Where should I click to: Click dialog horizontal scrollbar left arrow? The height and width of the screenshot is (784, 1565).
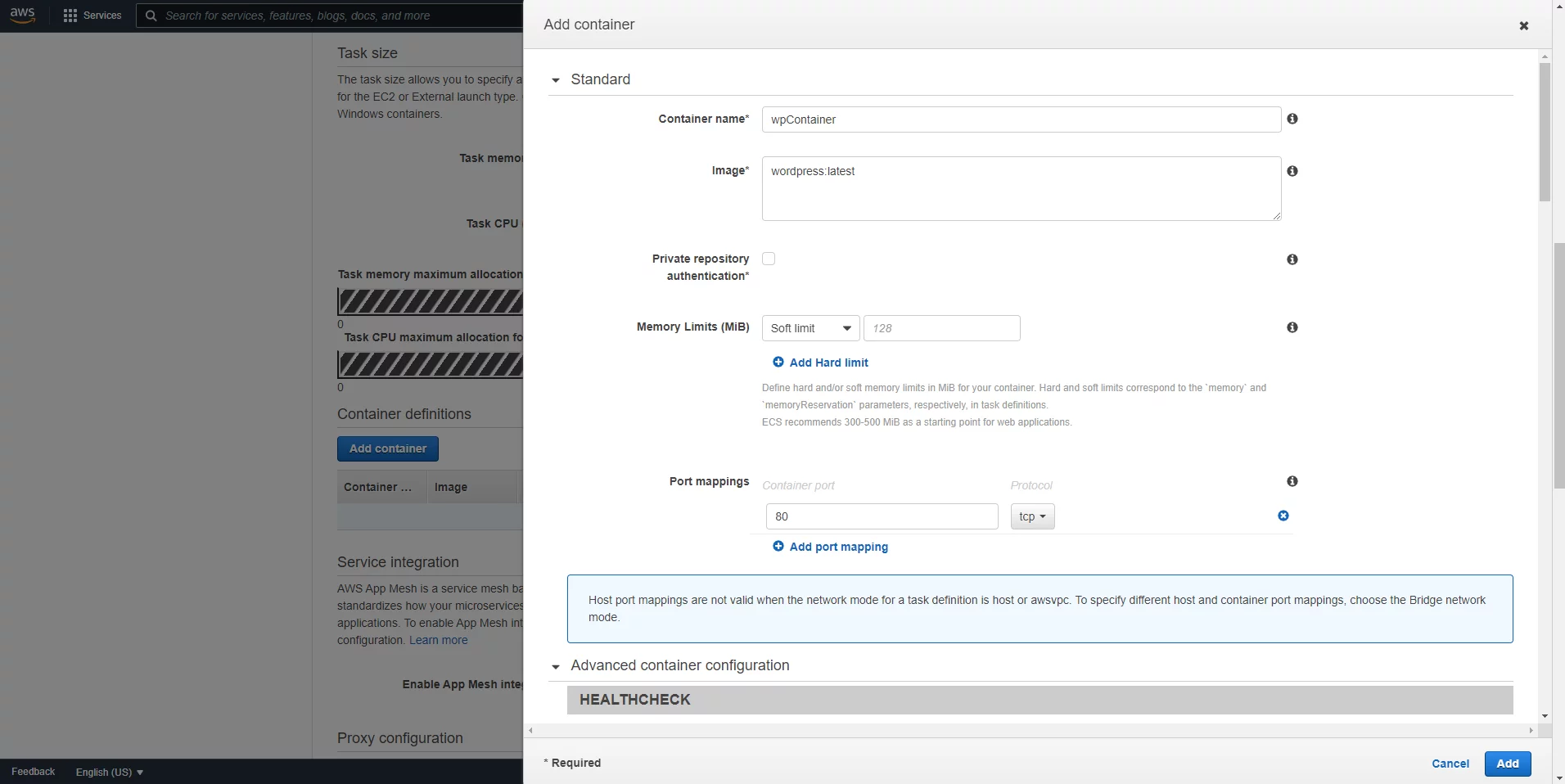click(x=531, y=730)
